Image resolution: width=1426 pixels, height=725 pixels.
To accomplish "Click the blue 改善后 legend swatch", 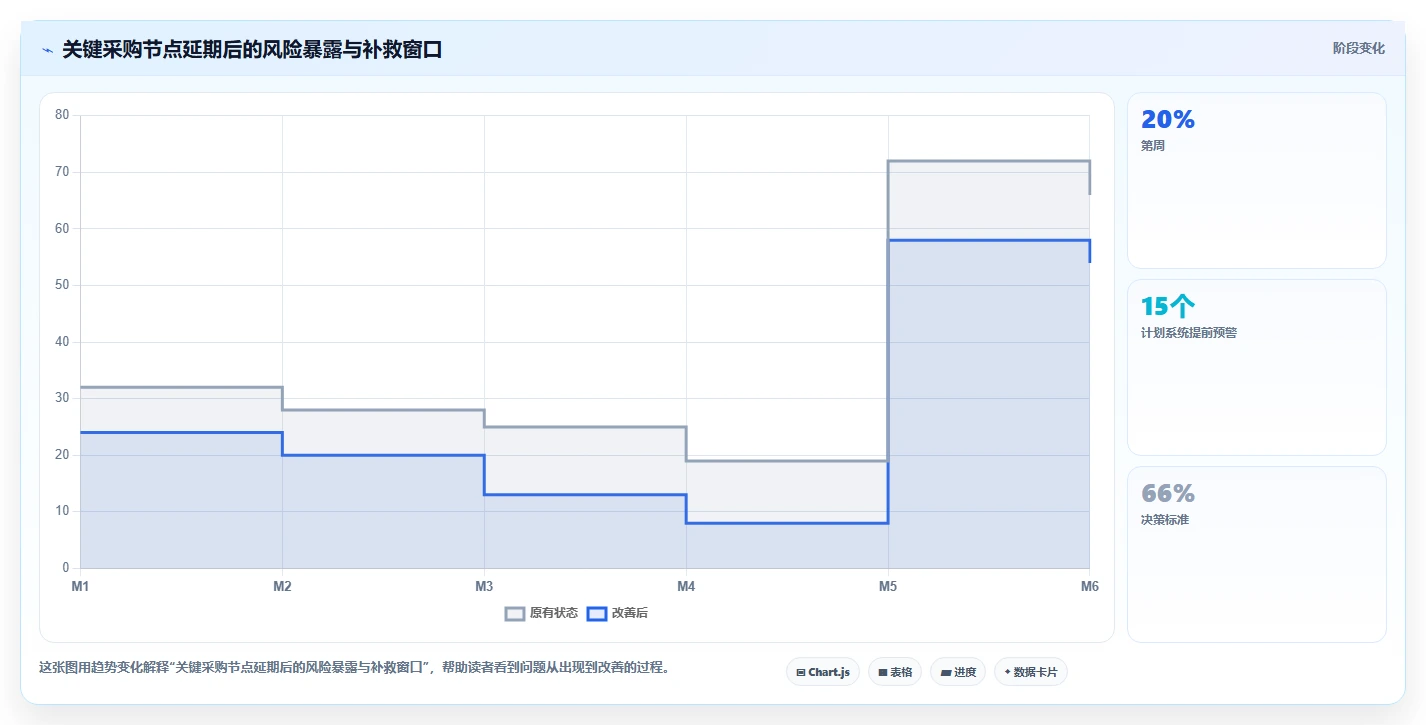I will point(596,613).
